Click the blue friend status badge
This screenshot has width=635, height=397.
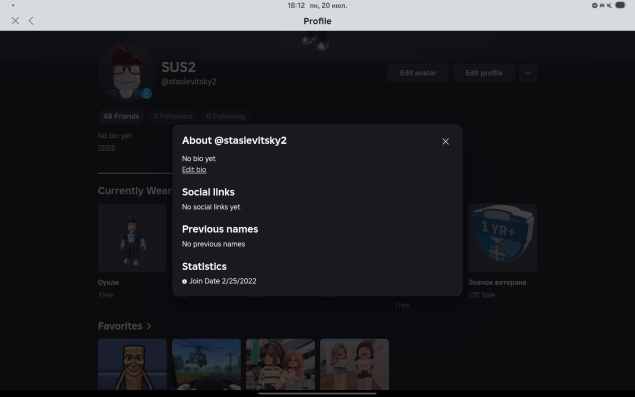click(x=147, y=94)
